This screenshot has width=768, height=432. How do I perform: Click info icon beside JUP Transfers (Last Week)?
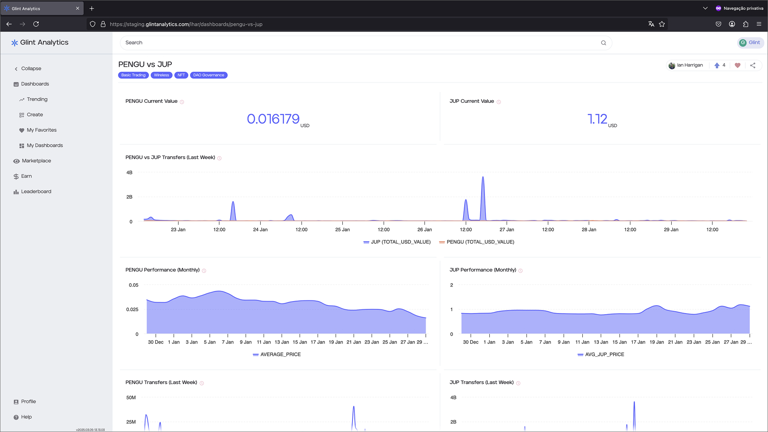click(518, 383)
